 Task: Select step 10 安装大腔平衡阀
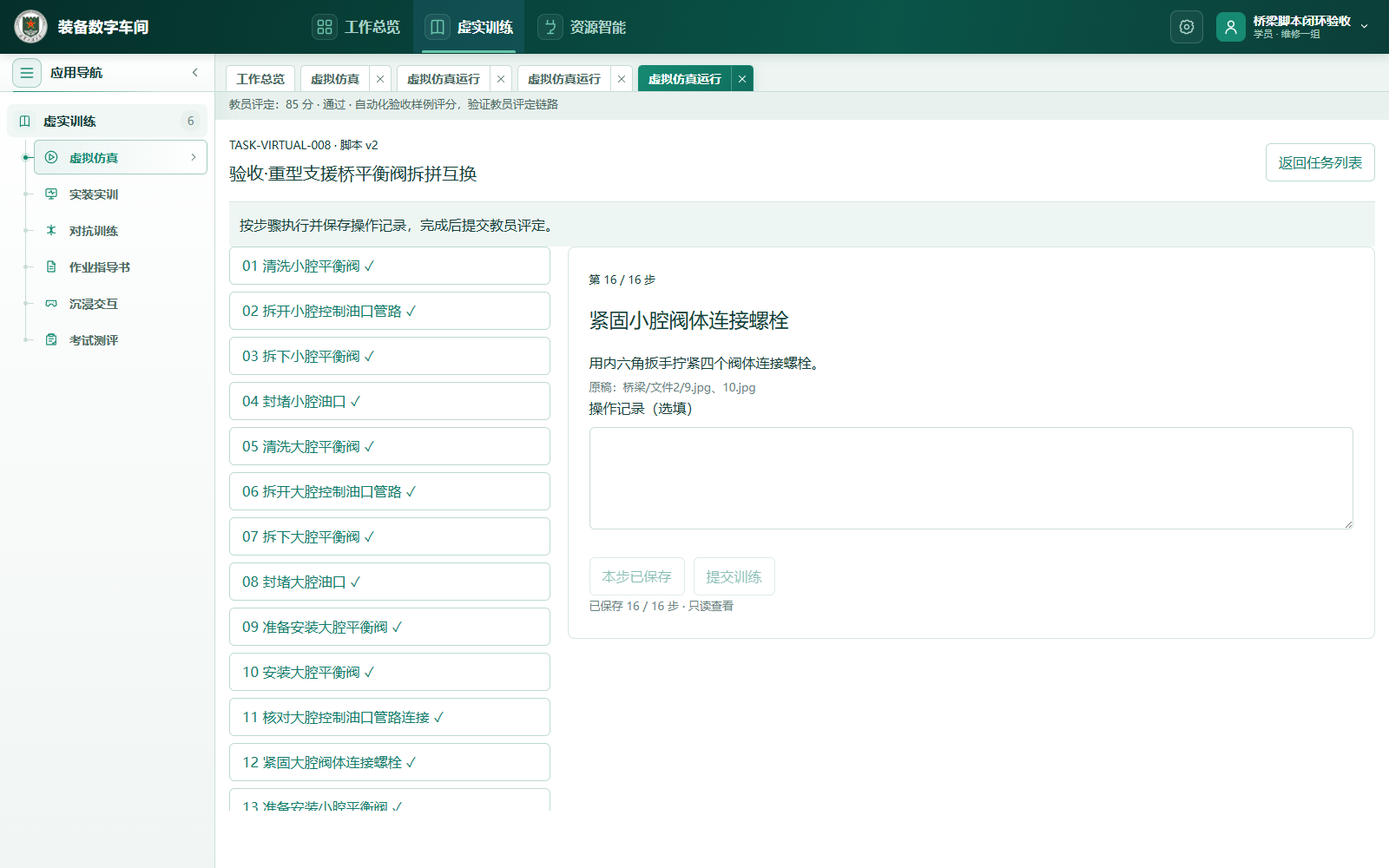[390, 672]
